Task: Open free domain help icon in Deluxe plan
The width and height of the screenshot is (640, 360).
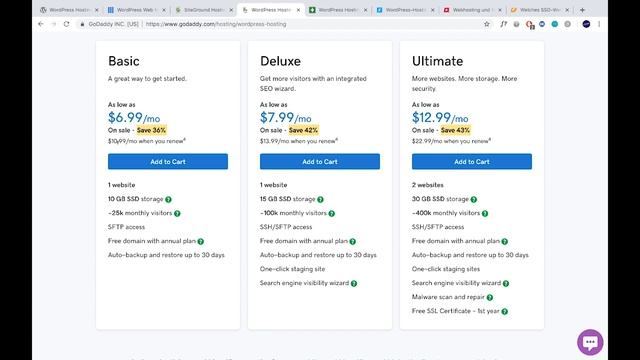Action: [x=353, y=242]
